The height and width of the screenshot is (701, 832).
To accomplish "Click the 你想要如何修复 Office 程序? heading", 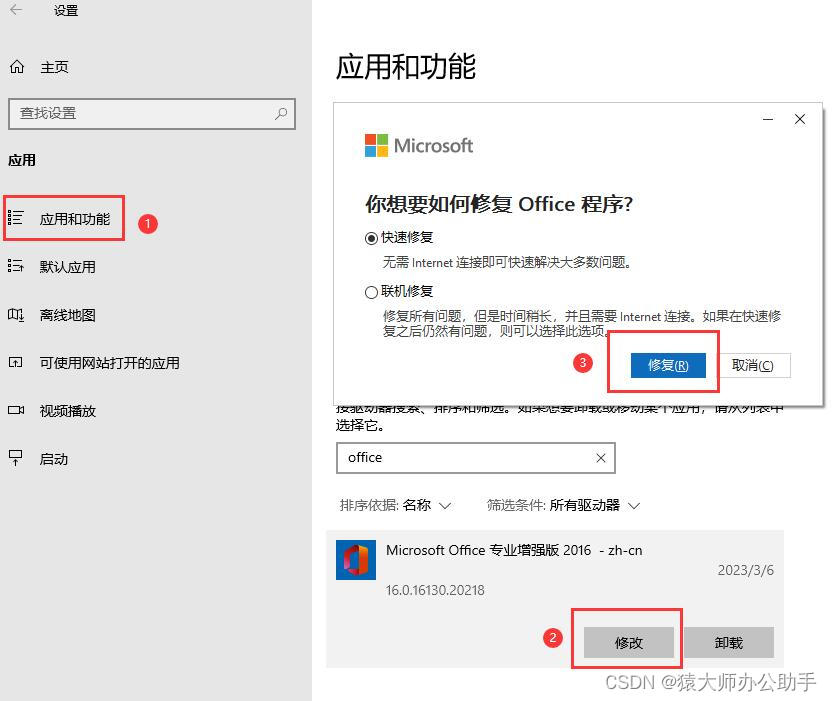I will (499, 204).
